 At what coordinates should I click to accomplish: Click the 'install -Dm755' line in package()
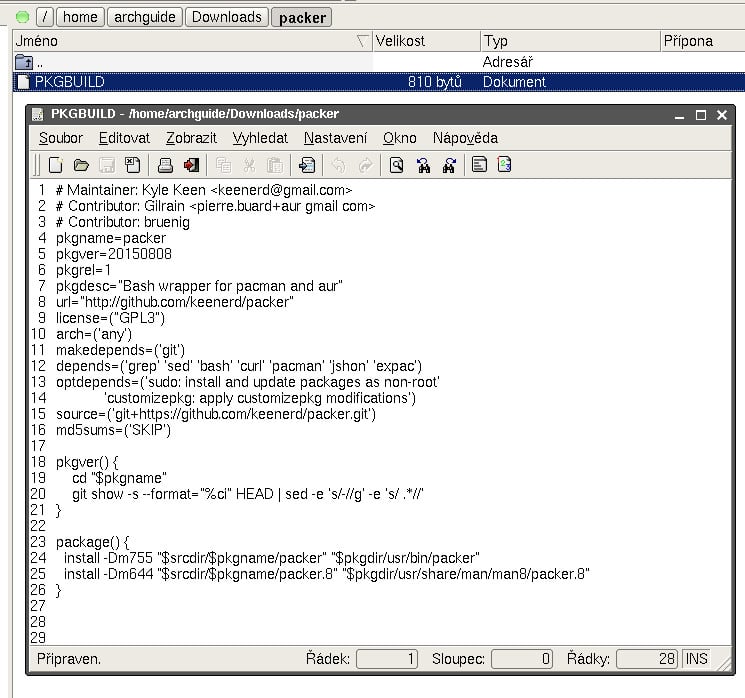272,558
